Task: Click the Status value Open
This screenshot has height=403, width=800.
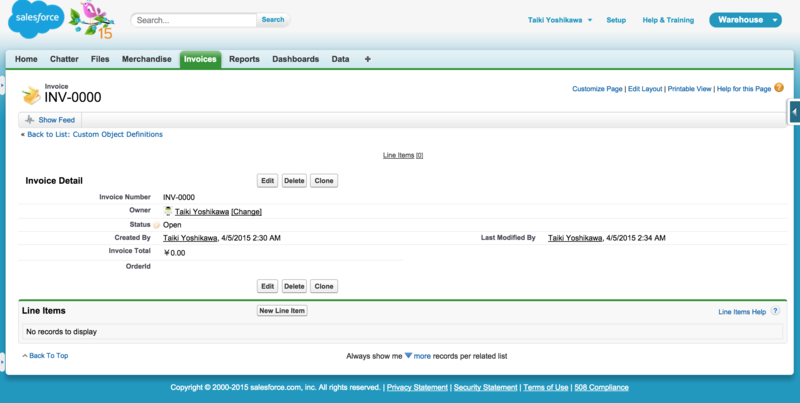Action: click(x=172, y=224)
